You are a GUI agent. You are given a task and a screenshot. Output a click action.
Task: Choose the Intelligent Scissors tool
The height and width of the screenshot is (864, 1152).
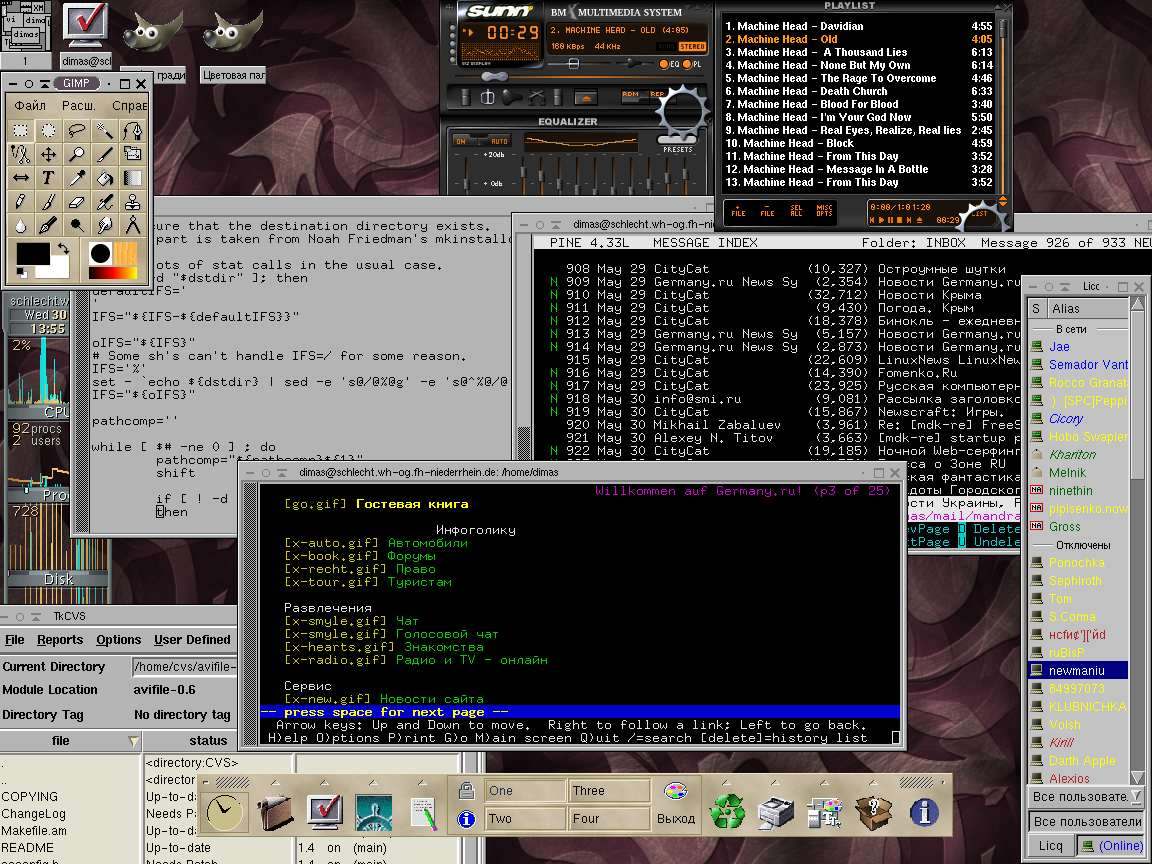click(x=21, y=154)
